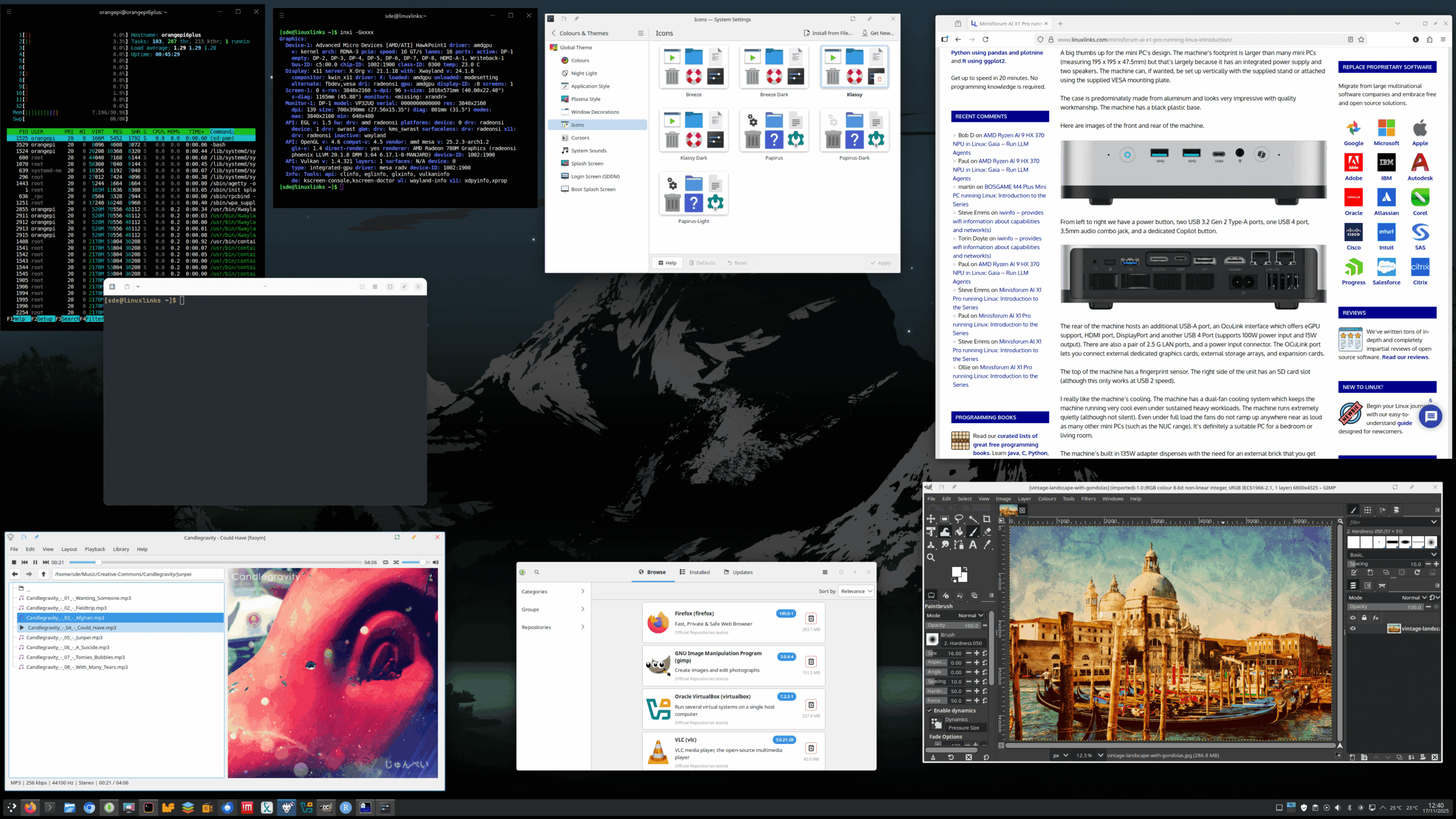Toggle repeat mode in fooyin
The height and width of the screenshot is (819, 1456).
tap(386, 562)
